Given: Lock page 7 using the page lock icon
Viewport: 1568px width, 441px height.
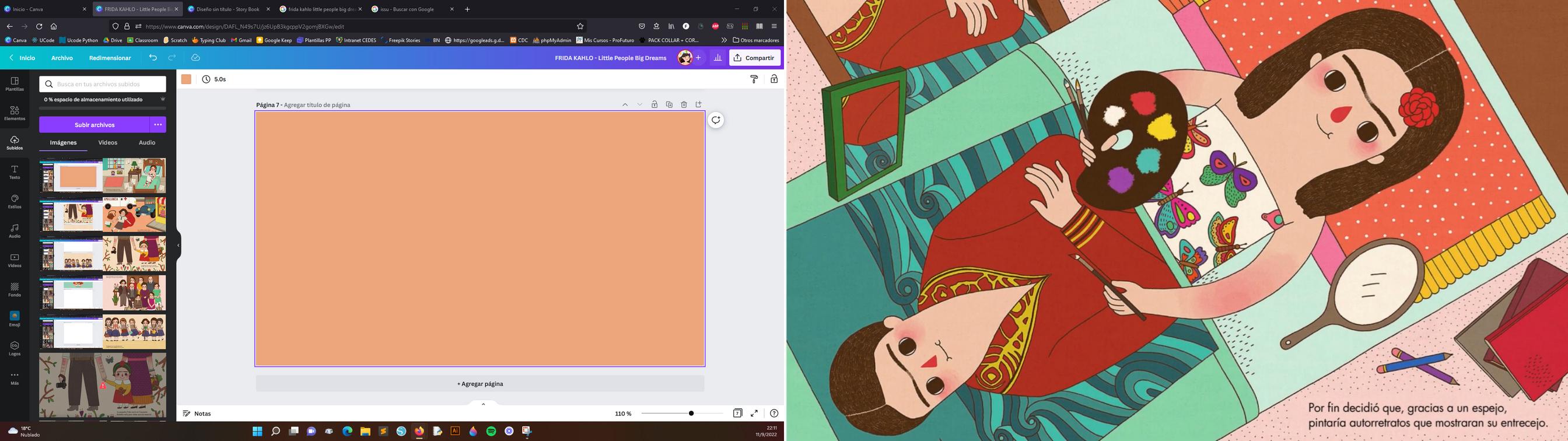Looking at the screenshot, I should [654, 105].
